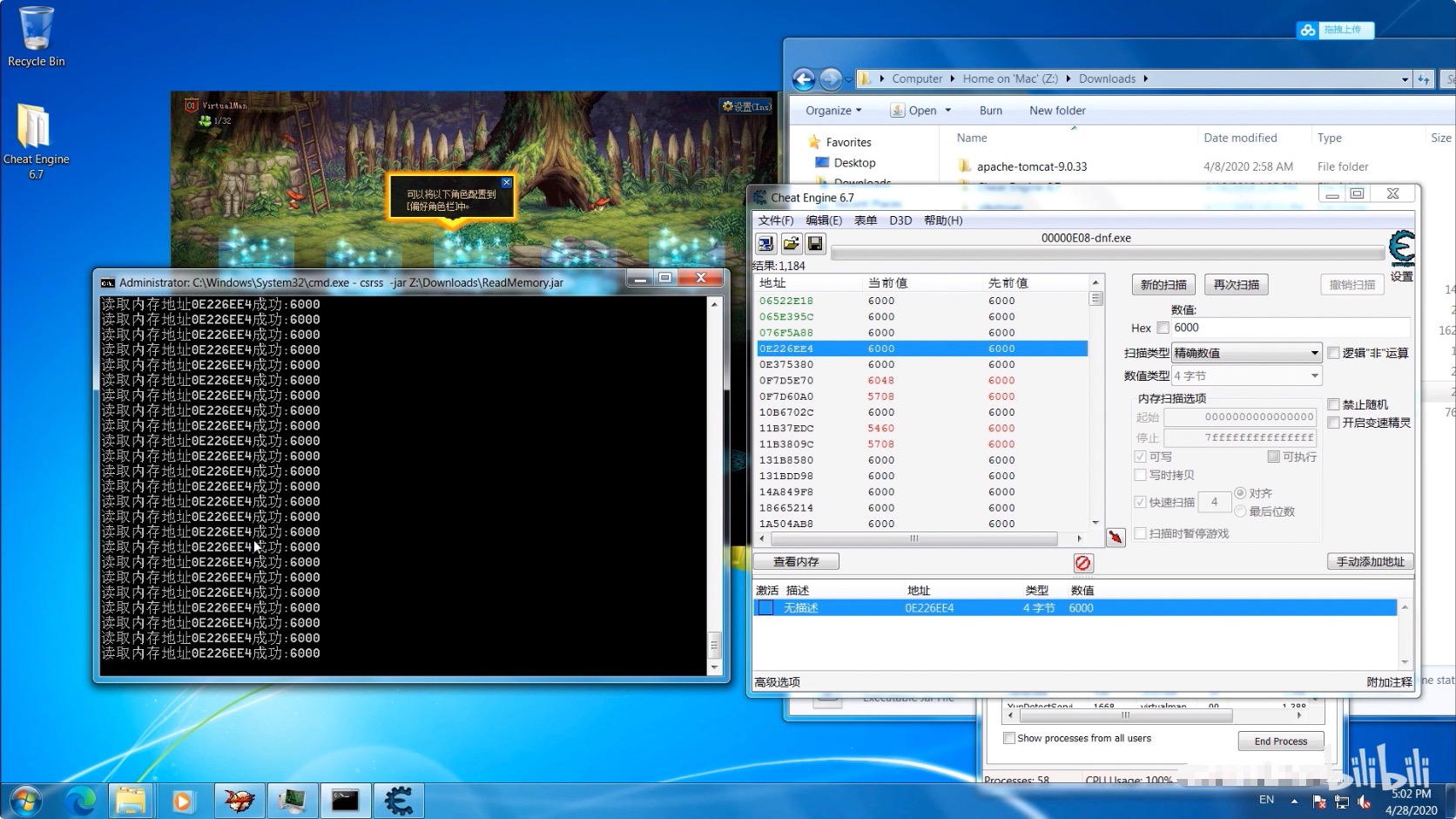
Task: Click the open process icon in Cheat Engine
Action: tap(765, 244)
